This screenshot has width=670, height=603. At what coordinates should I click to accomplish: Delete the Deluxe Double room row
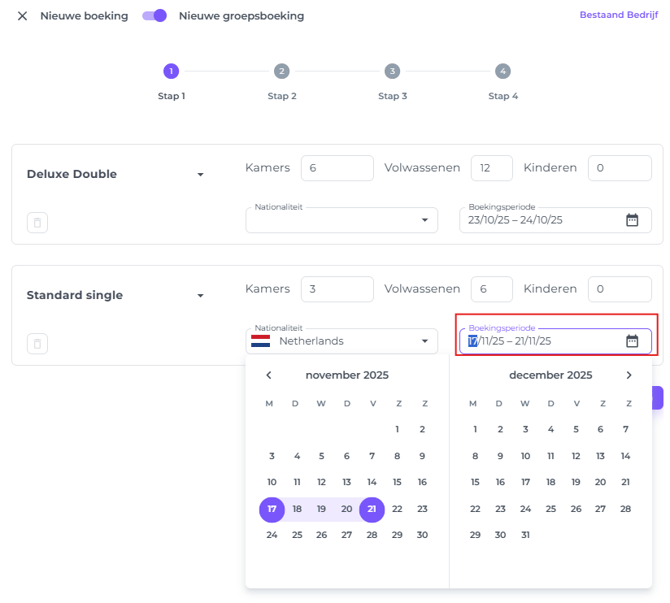pos(37,223)
